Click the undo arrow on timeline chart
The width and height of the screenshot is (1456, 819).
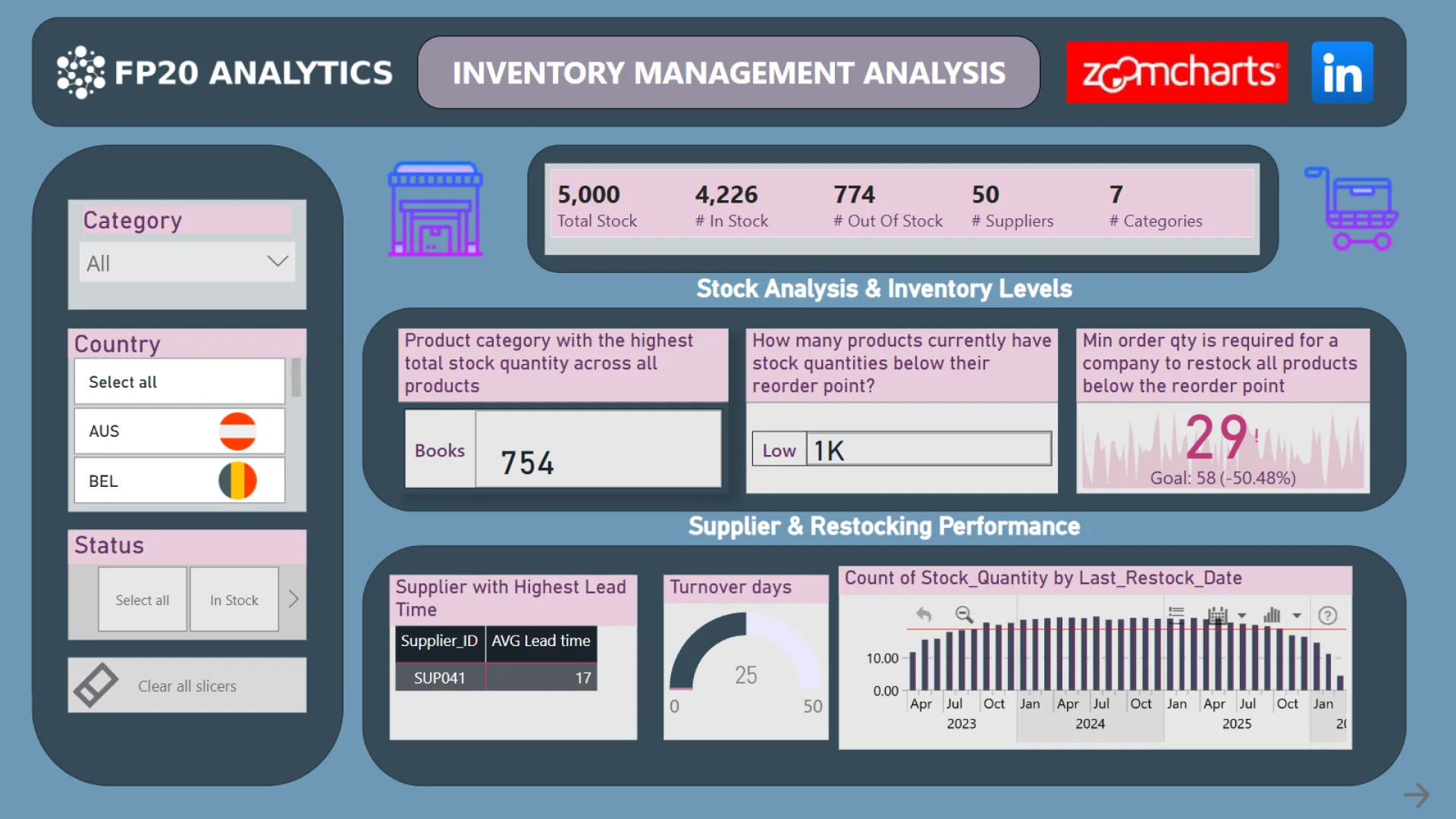coord(924,615)
